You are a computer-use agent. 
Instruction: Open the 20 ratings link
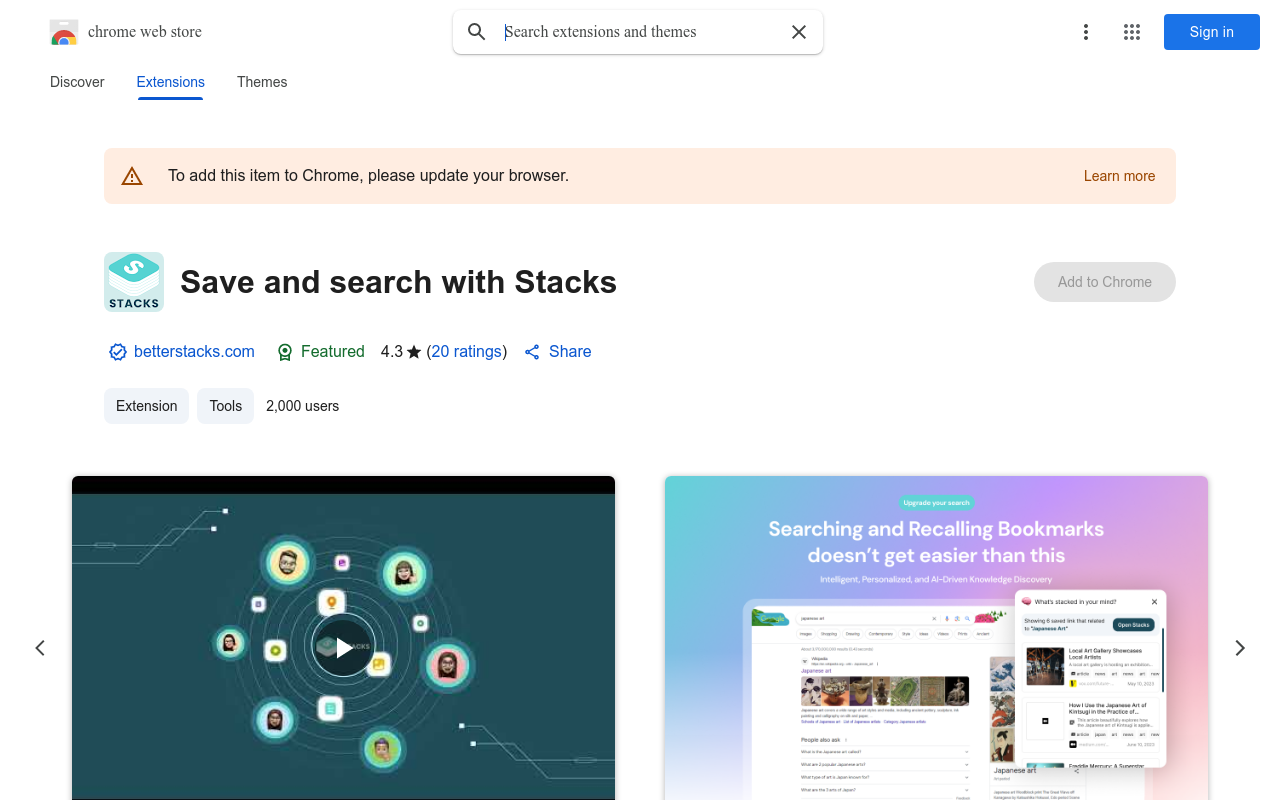[x=467, y=352]
